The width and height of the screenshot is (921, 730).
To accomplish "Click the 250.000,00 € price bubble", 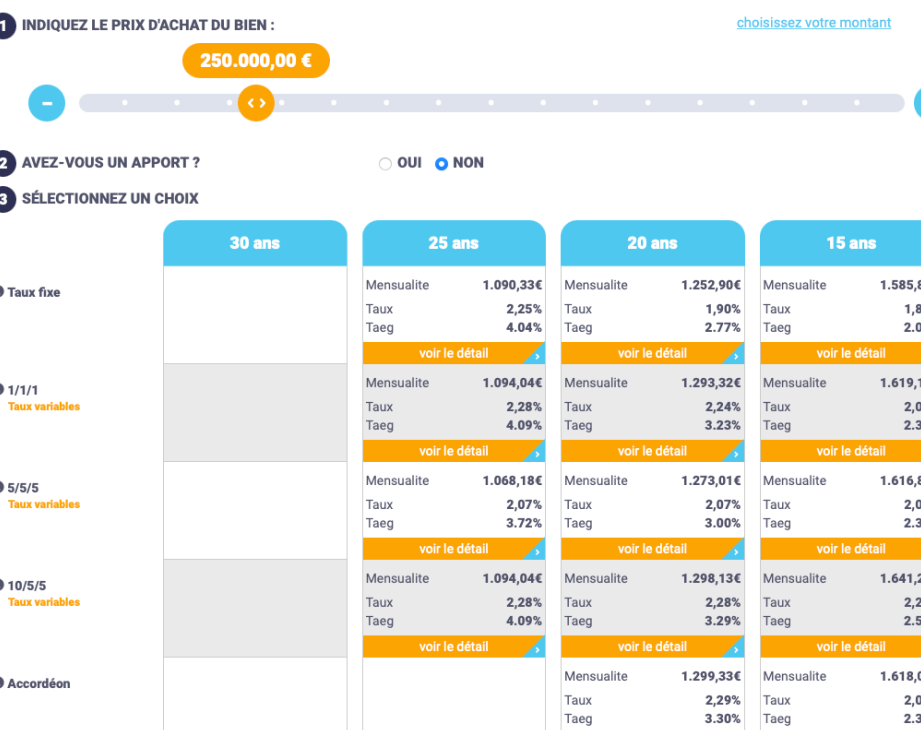I will (256, 60).
